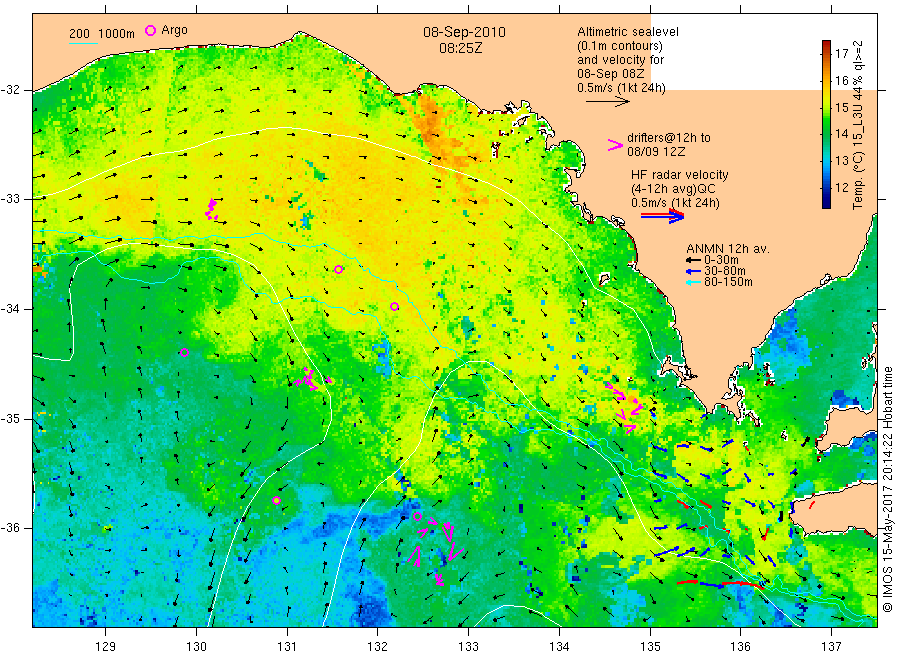Click the colorbar tick label 16

click(841, 80)
